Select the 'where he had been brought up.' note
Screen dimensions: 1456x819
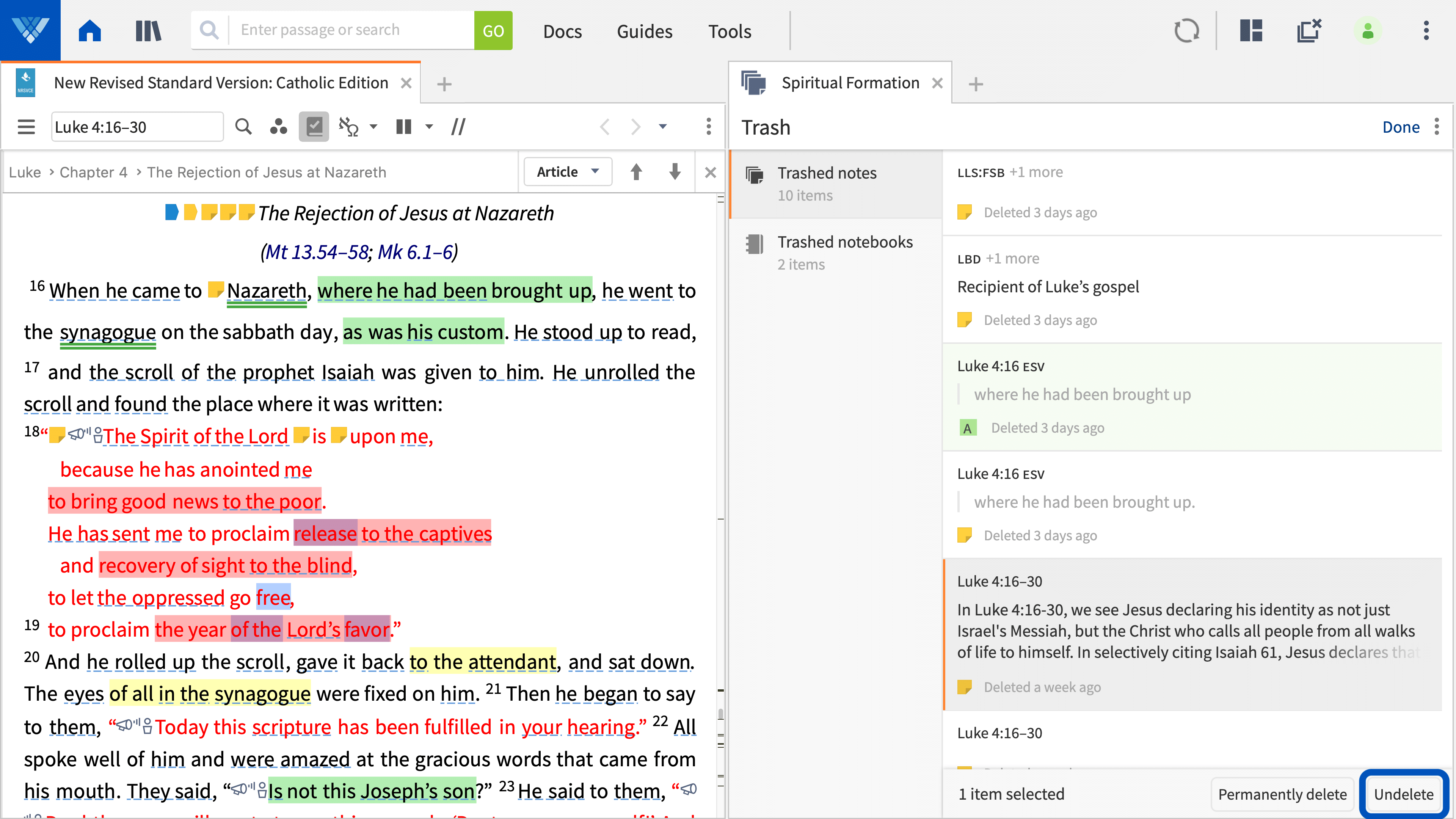click(x=1192, y=504)
